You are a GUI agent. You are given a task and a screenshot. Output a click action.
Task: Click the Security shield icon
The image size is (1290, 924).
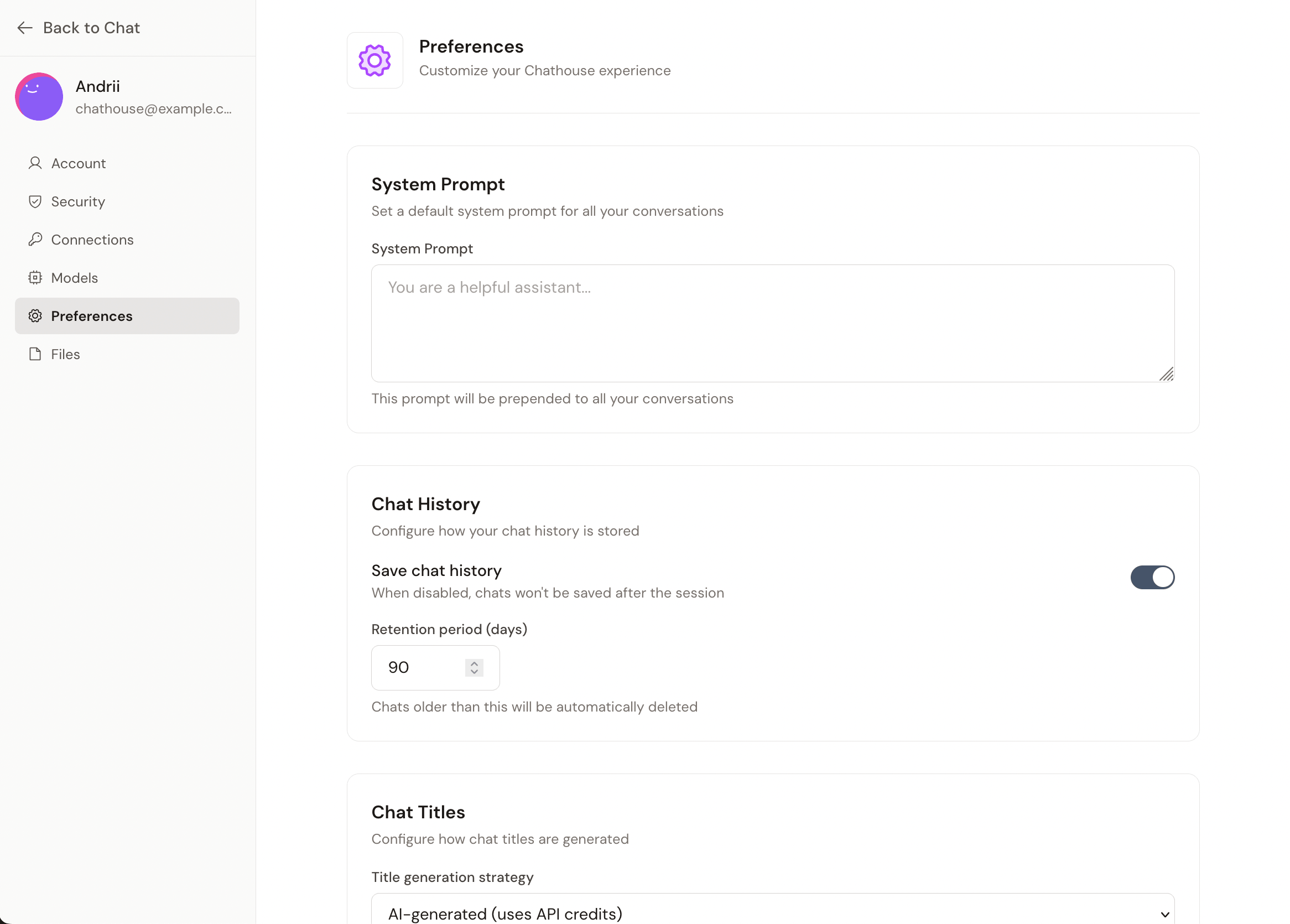[x=35, y=201]
